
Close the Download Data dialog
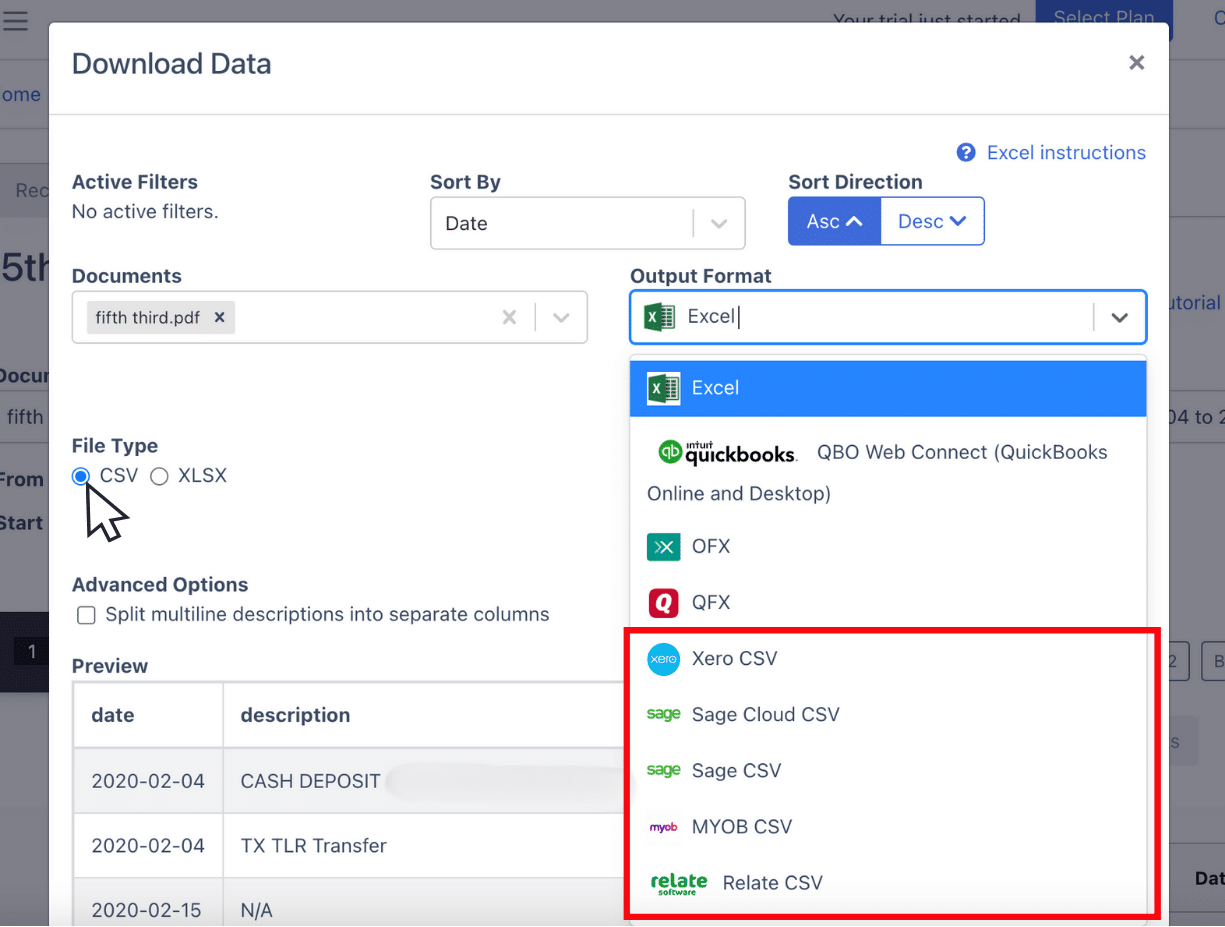(1136, 63)
